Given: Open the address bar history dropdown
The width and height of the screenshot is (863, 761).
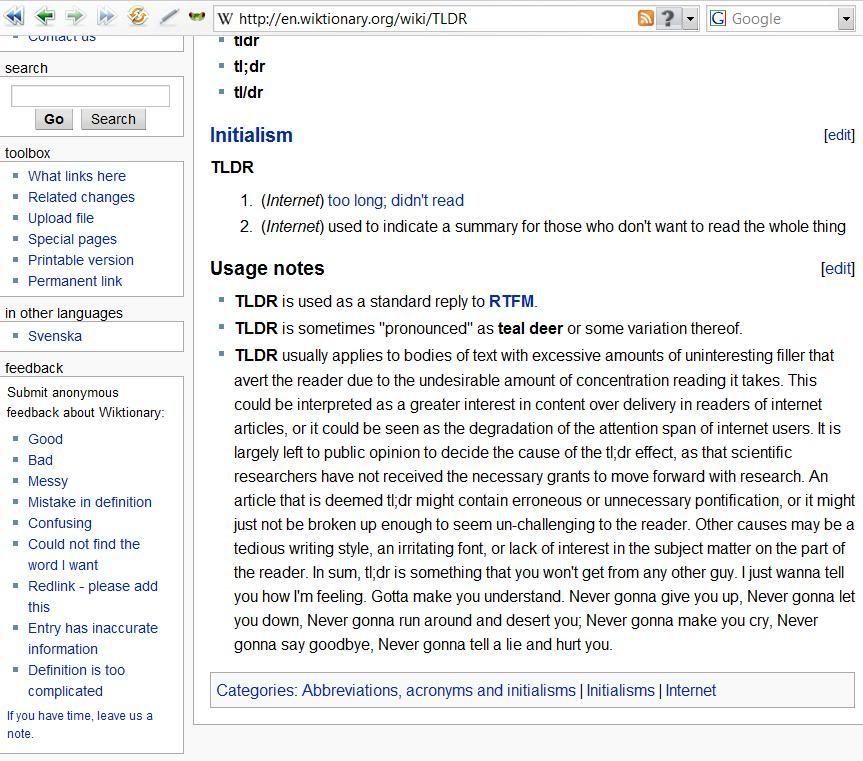Looking at the screenshot, I should [690, 19].
